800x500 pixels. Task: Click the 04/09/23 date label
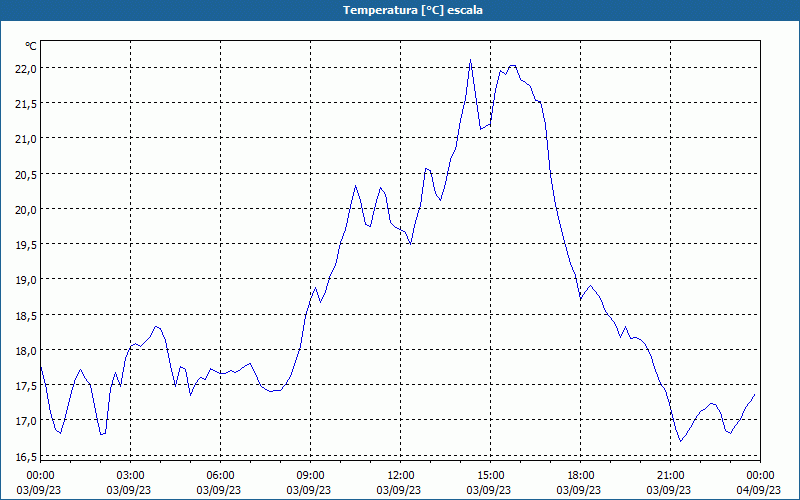(759, 490)
